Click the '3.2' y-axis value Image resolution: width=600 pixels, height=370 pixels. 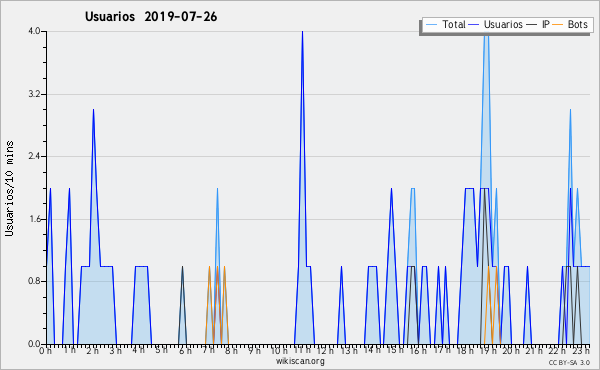coord(34,94)
